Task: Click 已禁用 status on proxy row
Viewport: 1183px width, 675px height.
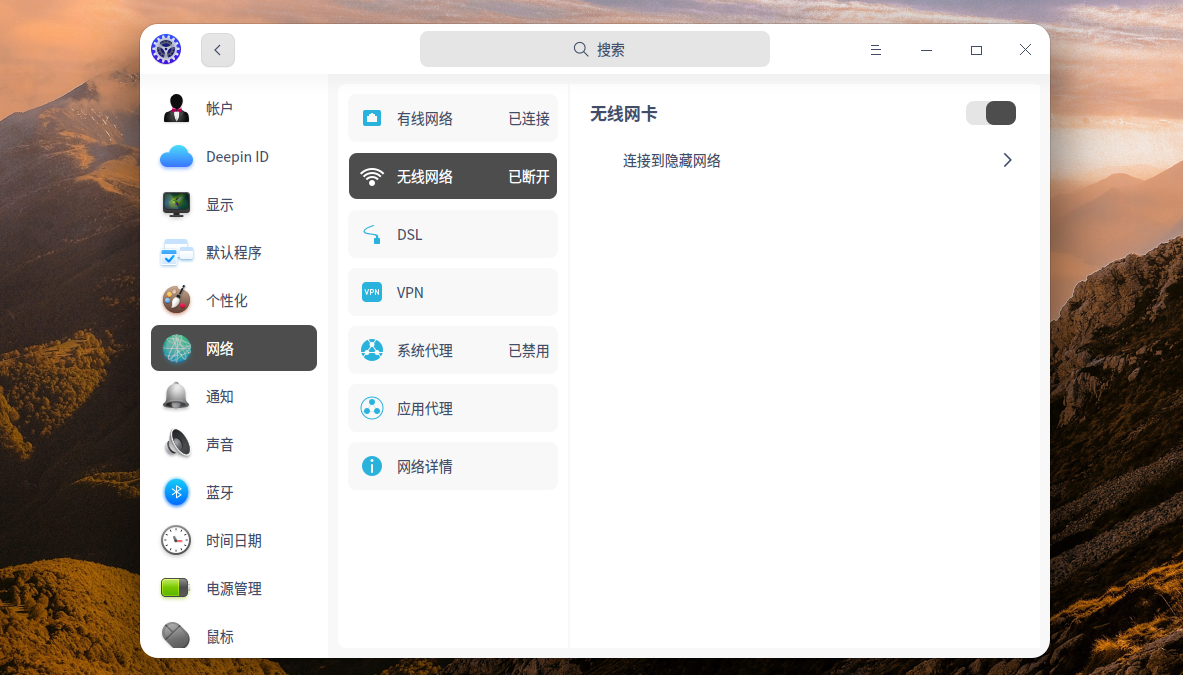Action: [x=529, y=351]
